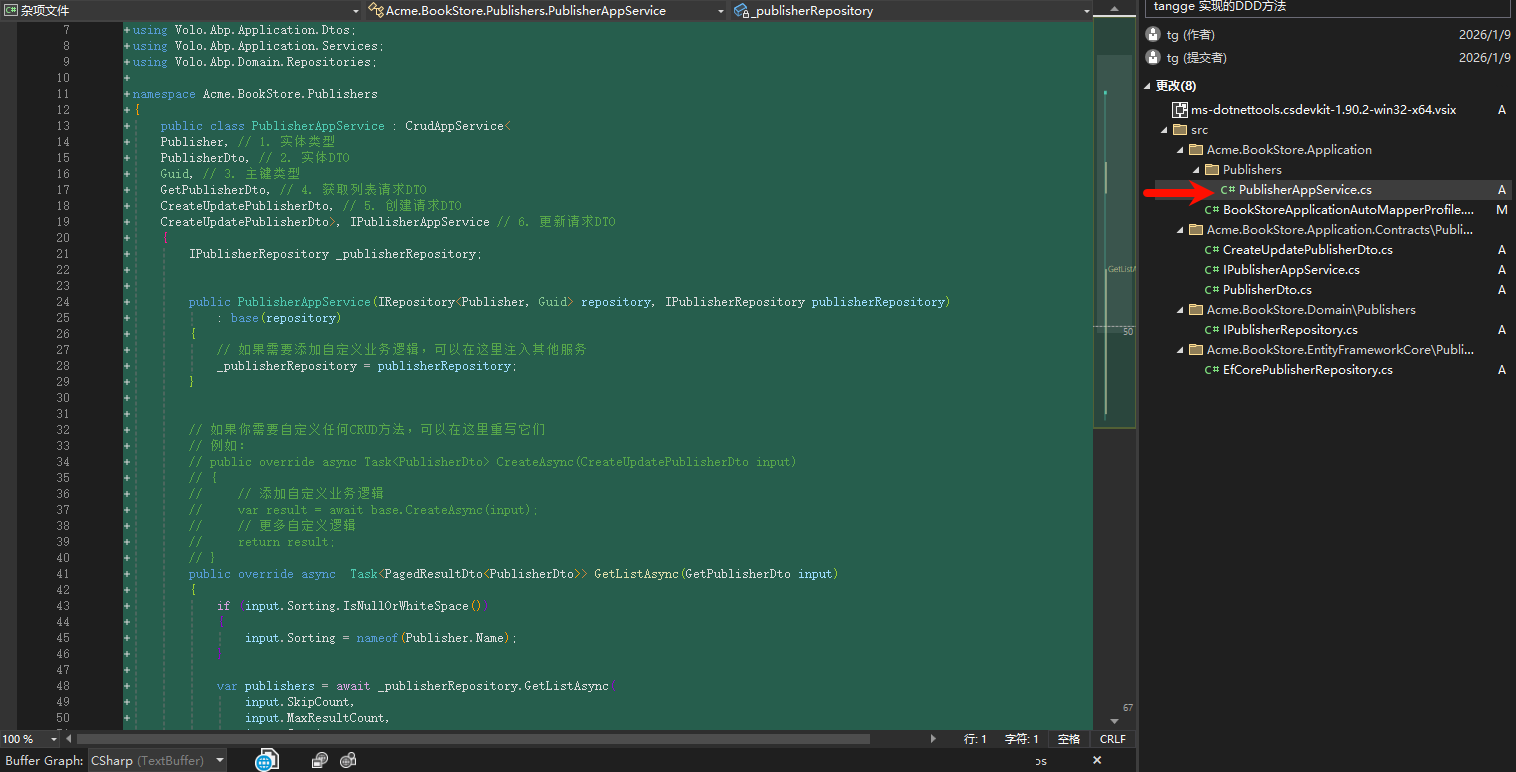Screen dimensions: 1516x772
Task: Select IPublisherRepository.cs file
Action: [x=1290, y=330]
